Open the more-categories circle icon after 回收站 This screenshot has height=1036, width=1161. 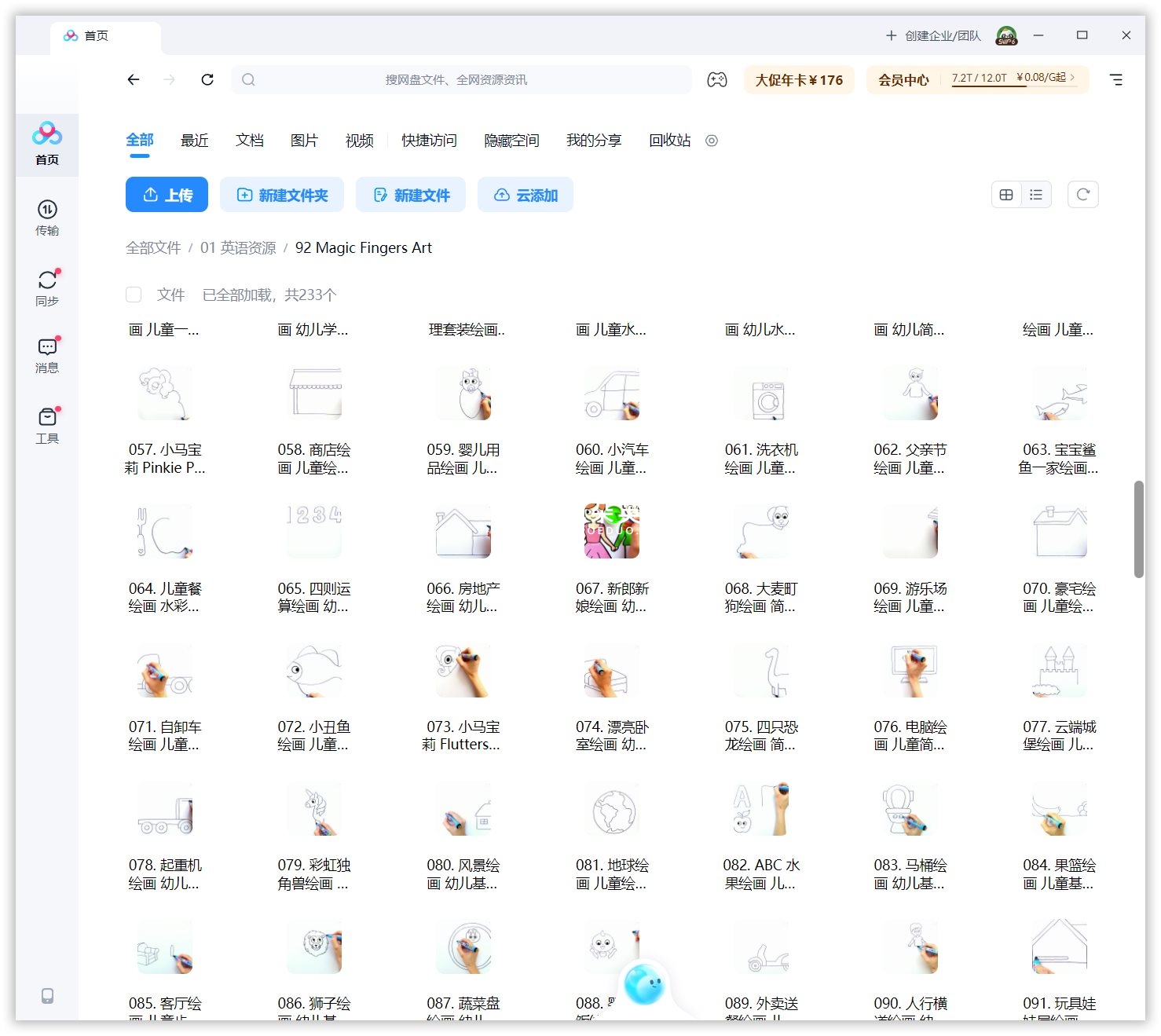click(x=712, y=141)
